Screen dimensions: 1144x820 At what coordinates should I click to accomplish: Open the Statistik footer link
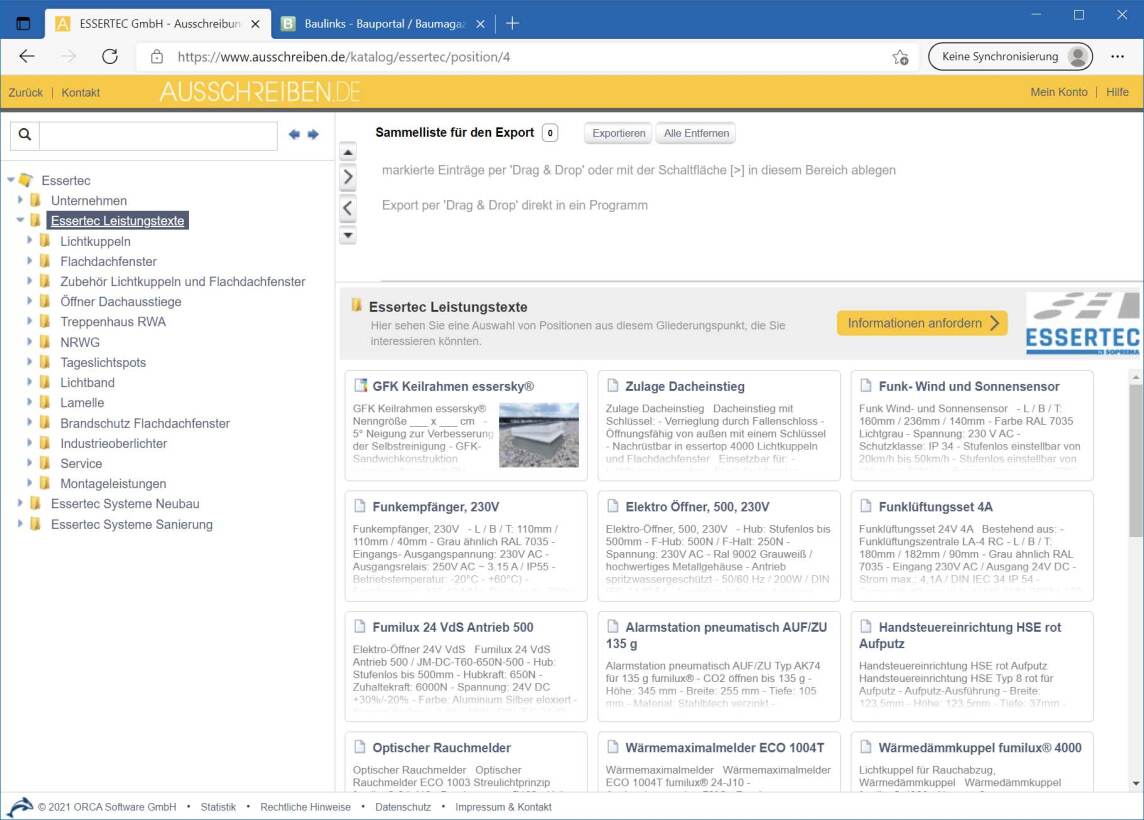[x=218, y=807]
